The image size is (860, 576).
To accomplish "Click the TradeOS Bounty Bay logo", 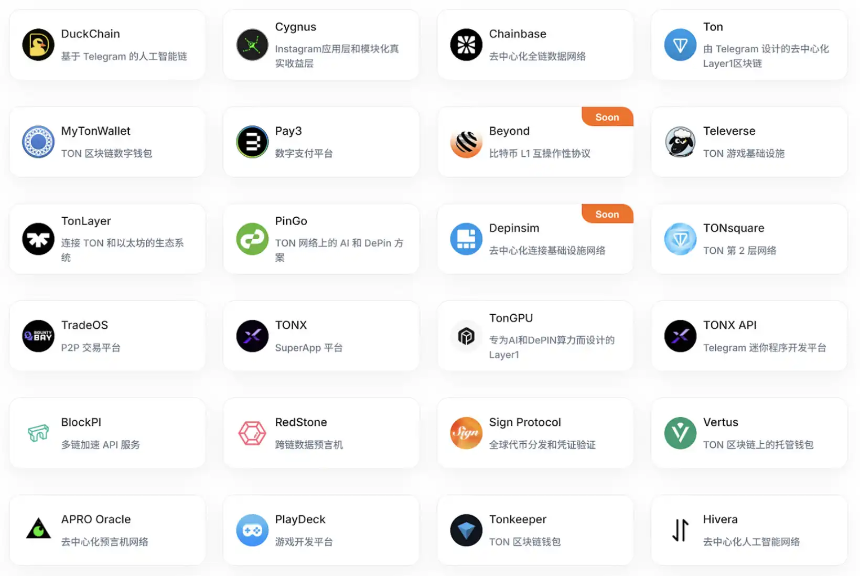I will pos(38,336).
